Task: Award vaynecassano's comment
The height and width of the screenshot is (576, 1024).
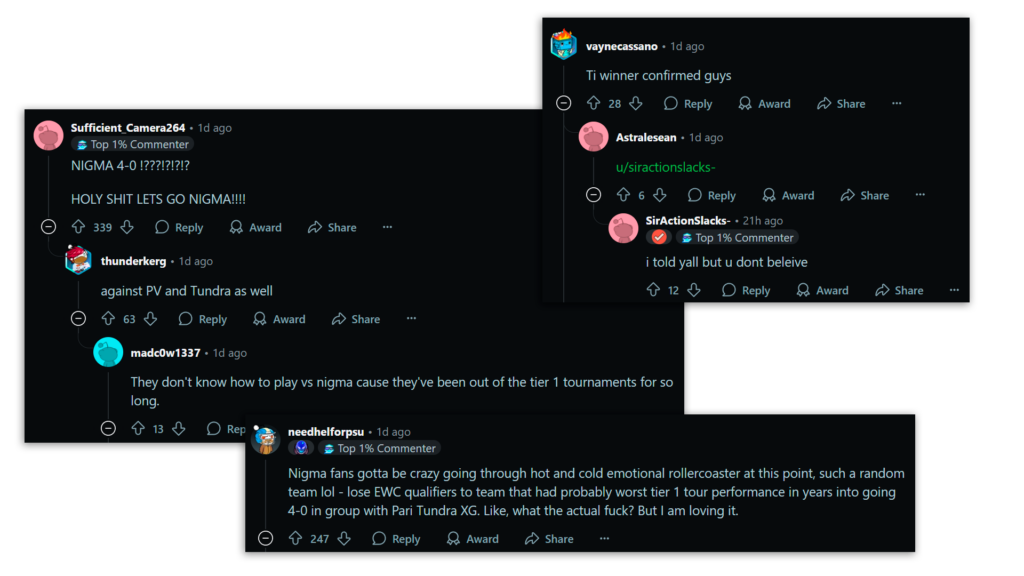Action: click(x=765, y=103)
